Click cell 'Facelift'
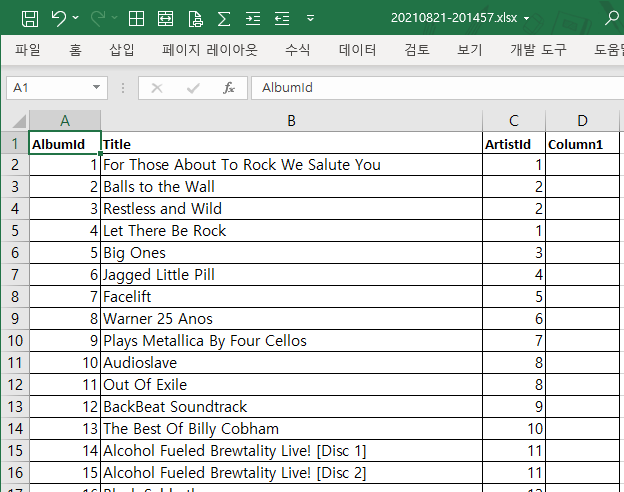 click(x=291, y=297)
